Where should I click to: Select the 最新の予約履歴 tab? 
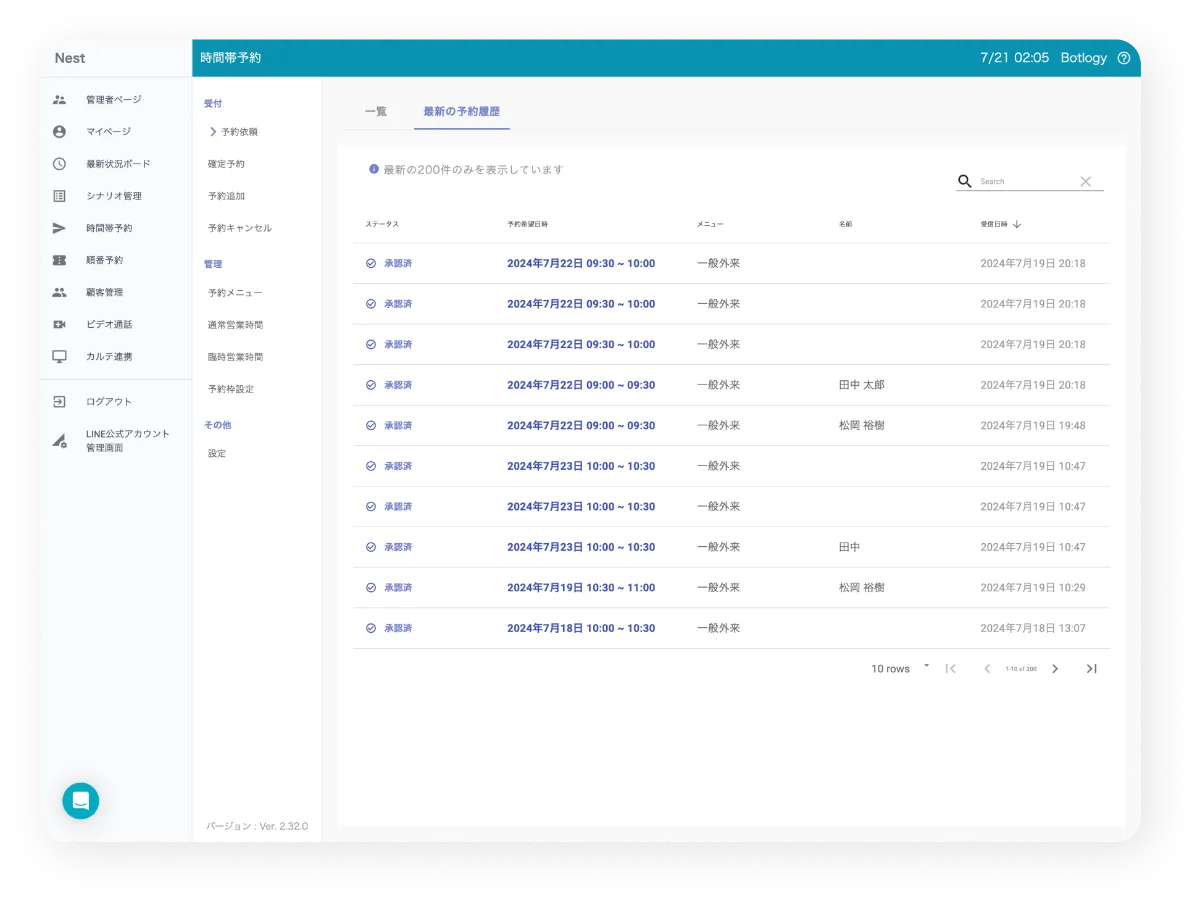pos(461,111)
